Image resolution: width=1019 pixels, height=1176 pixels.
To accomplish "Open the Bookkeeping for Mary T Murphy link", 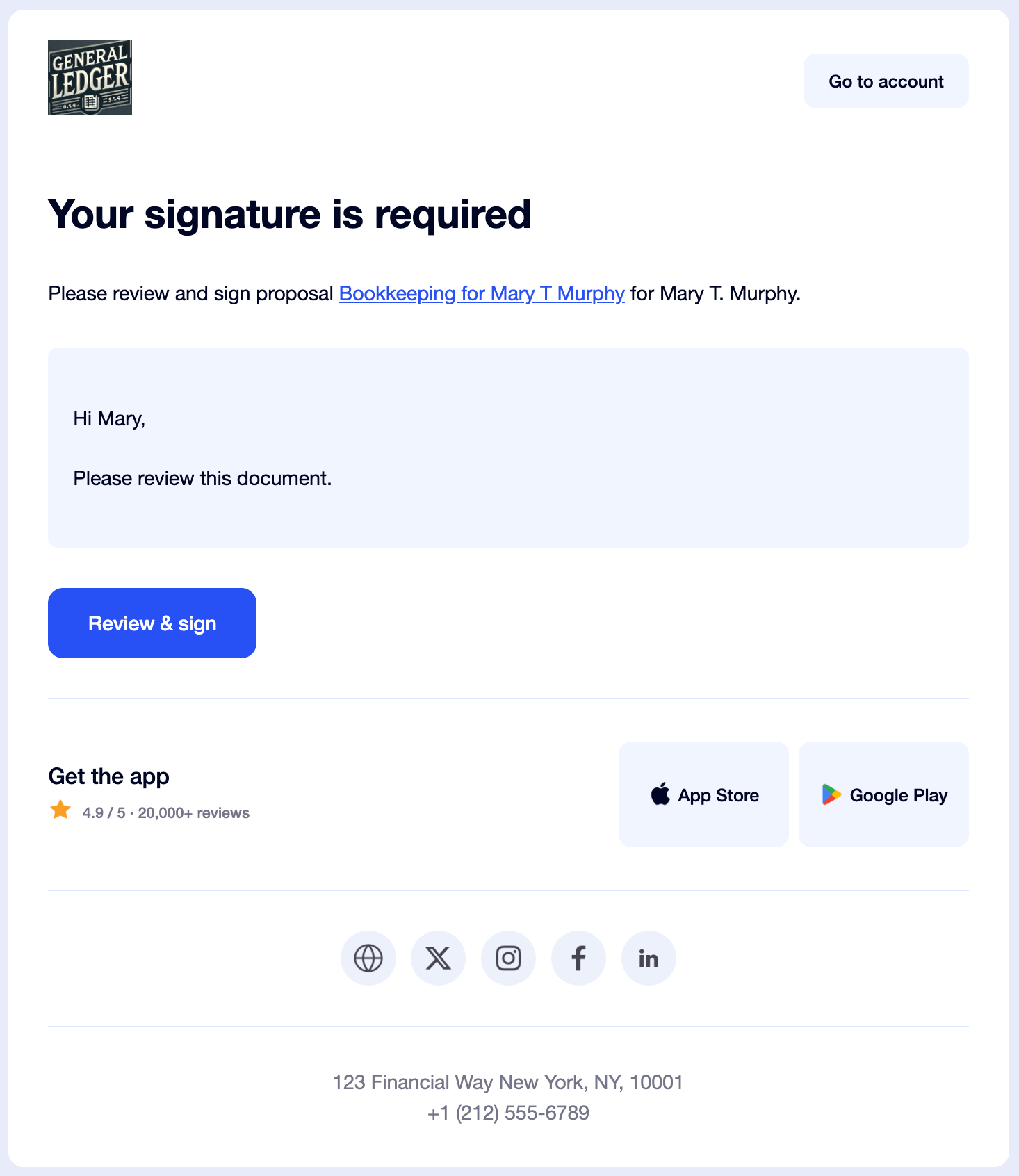I will [x=481, y=293].
